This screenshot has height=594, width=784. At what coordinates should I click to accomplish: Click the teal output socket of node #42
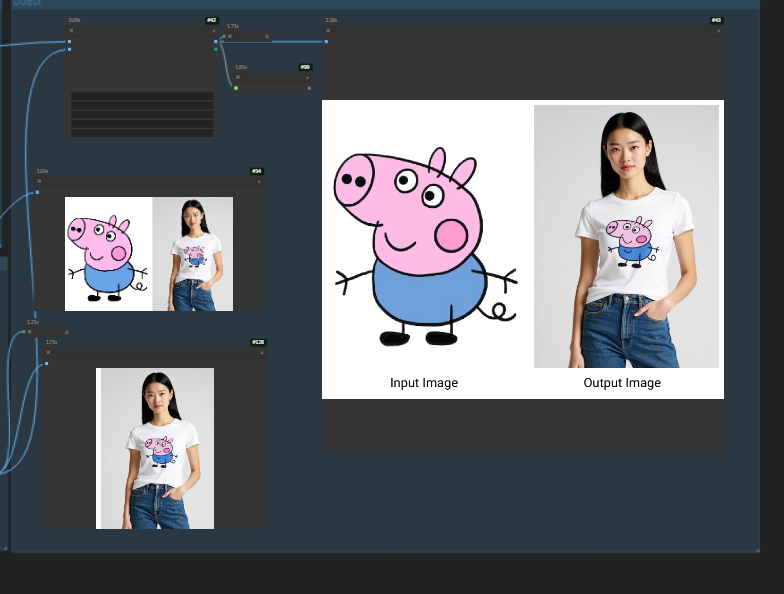point(216,50)
